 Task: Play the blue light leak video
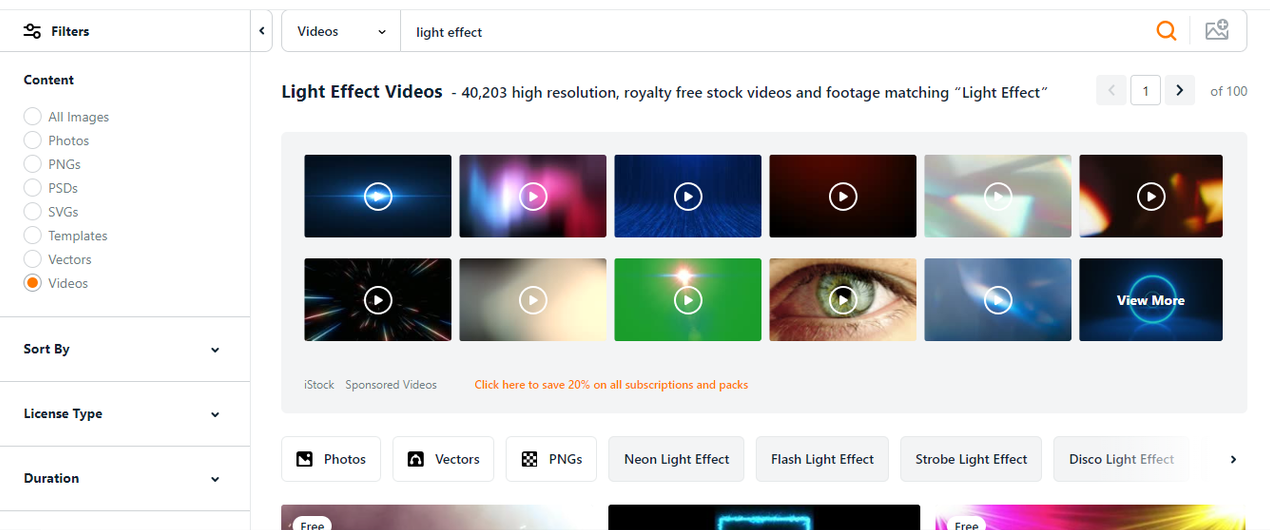tap(998, 299)
